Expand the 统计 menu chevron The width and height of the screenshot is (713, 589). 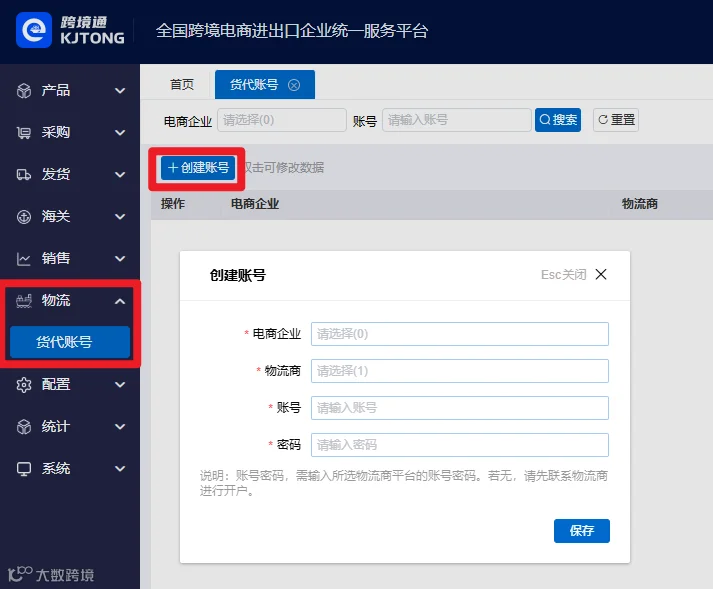(x=120, y=427)
